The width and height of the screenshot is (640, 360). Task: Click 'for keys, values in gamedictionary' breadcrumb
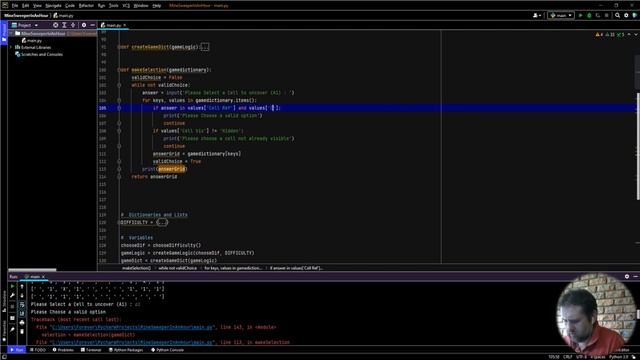click(233, 268)
